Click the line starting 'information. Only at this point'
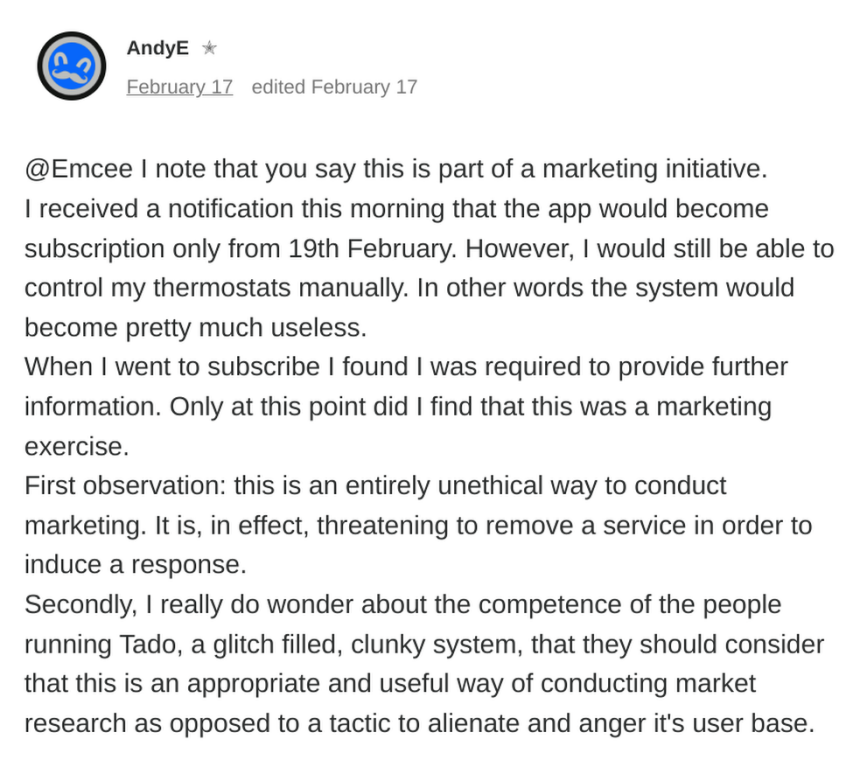The width and height of the screenshot is (853, 774). pyautogui.click(x=398, y=407)
